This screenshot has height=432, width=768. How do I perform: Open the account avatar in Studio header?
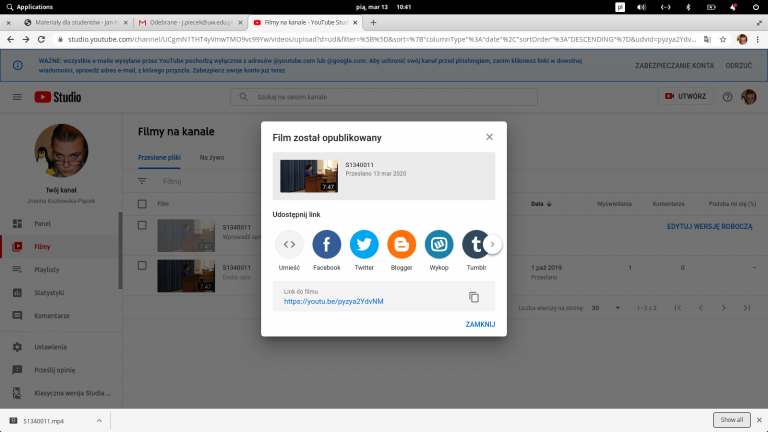pos(748,97)
